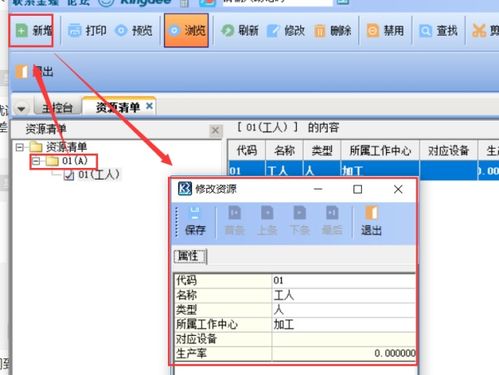
Task: Click the 类型 column header
Action: [x=322, y=151]
